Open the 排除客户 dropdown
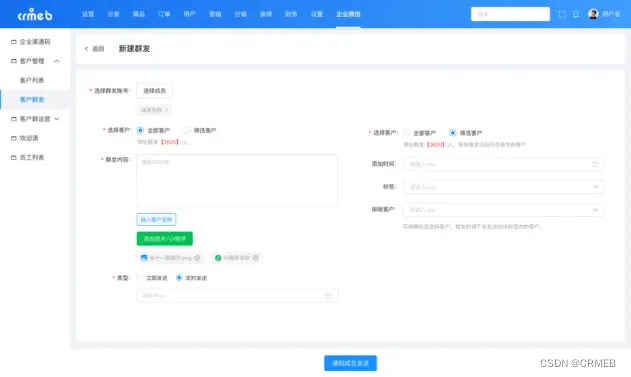 (x=503, y=210)
